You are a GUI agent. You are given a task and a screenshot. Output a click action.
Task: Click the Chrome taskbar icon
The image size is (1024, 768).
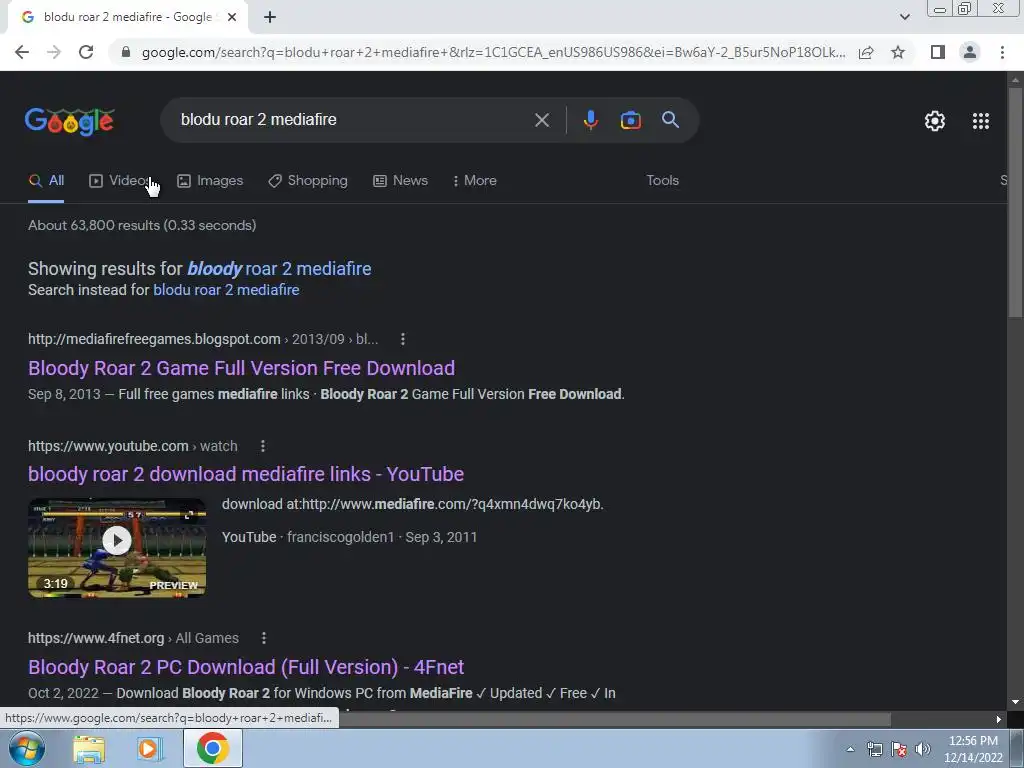212,748
